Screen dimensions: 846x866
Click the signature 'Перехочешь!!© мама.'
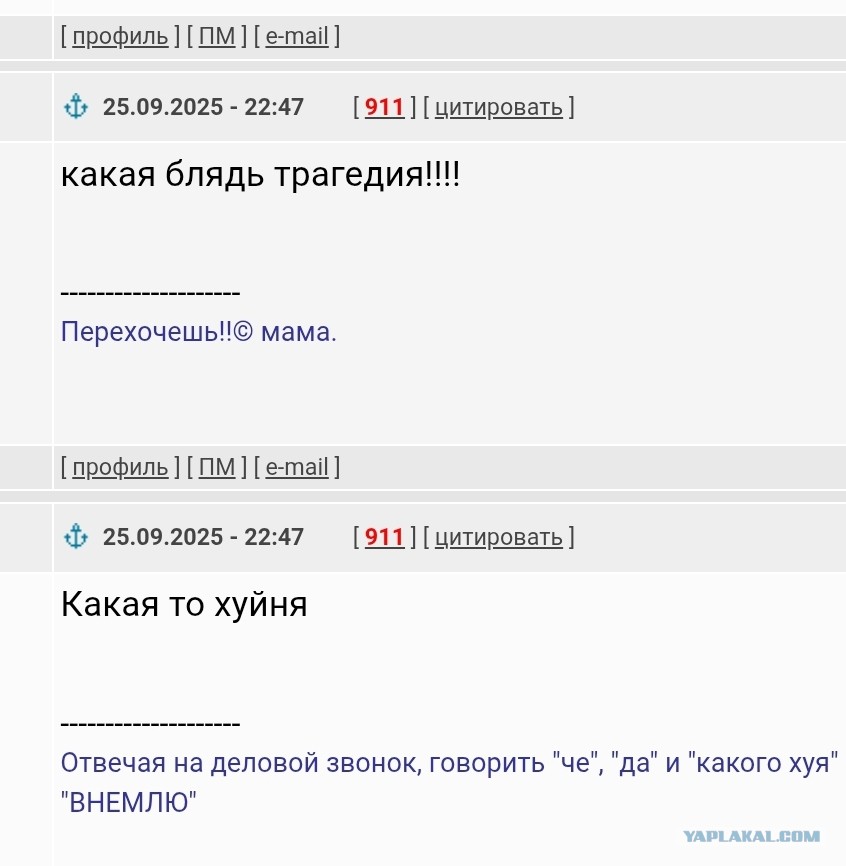pyautogui.click(x=199, y=332)
